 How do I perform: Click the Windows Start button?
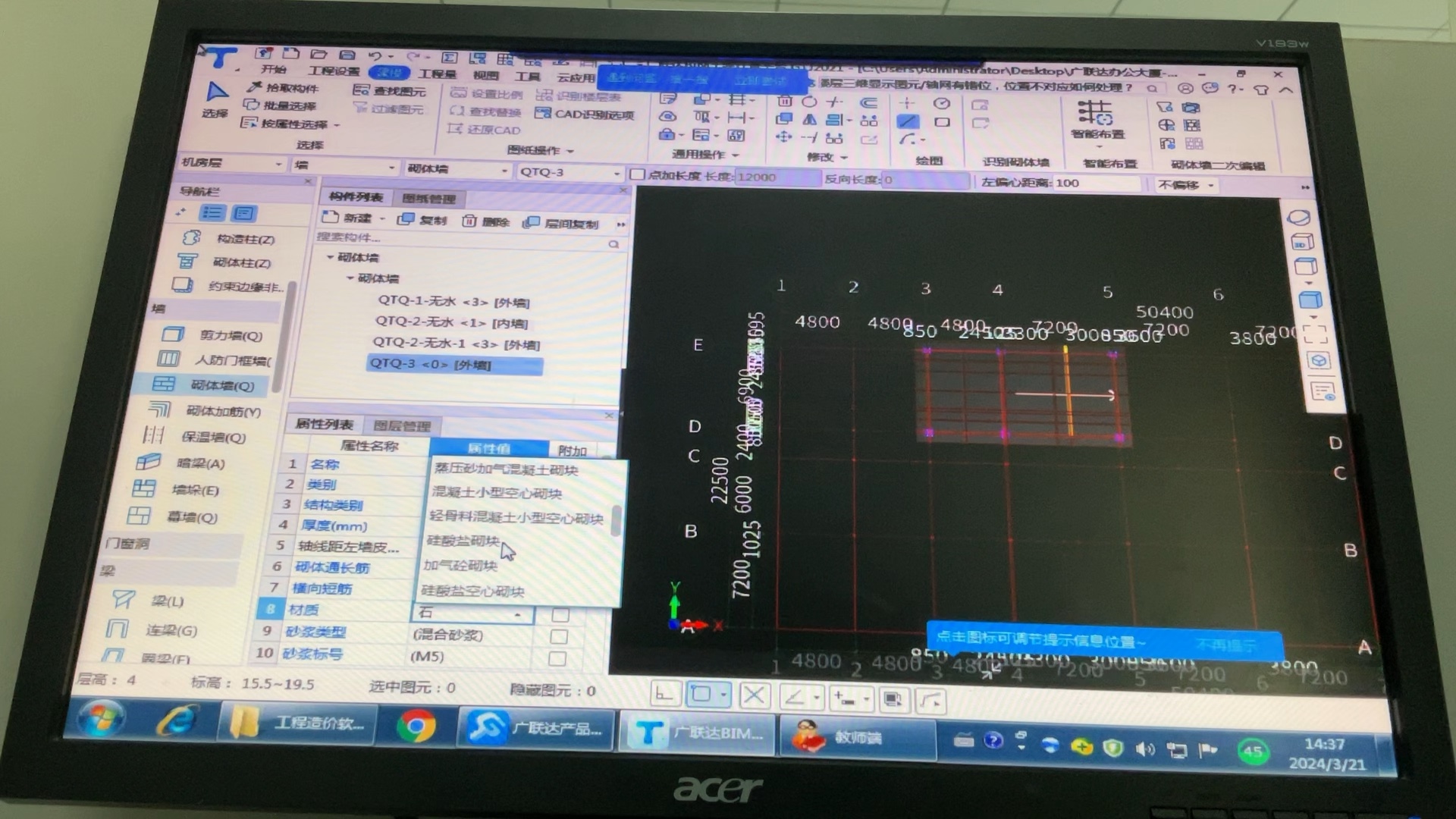102,717
